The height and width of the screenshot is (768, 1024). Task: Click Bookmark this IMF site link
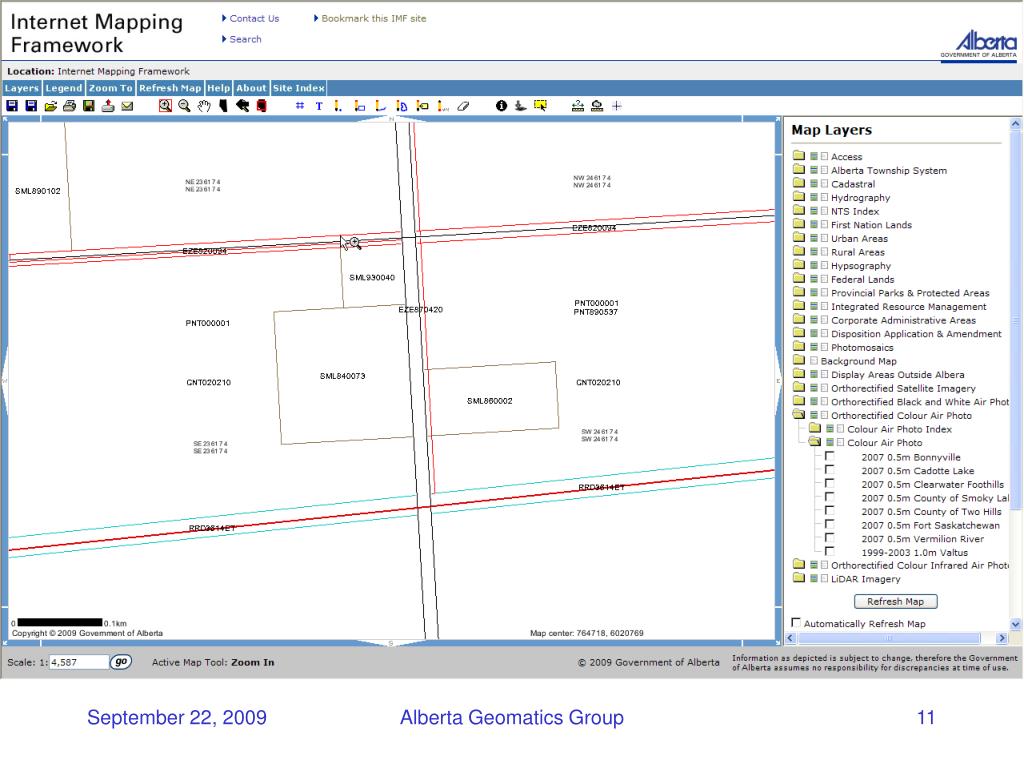click(x=374, y=18)
